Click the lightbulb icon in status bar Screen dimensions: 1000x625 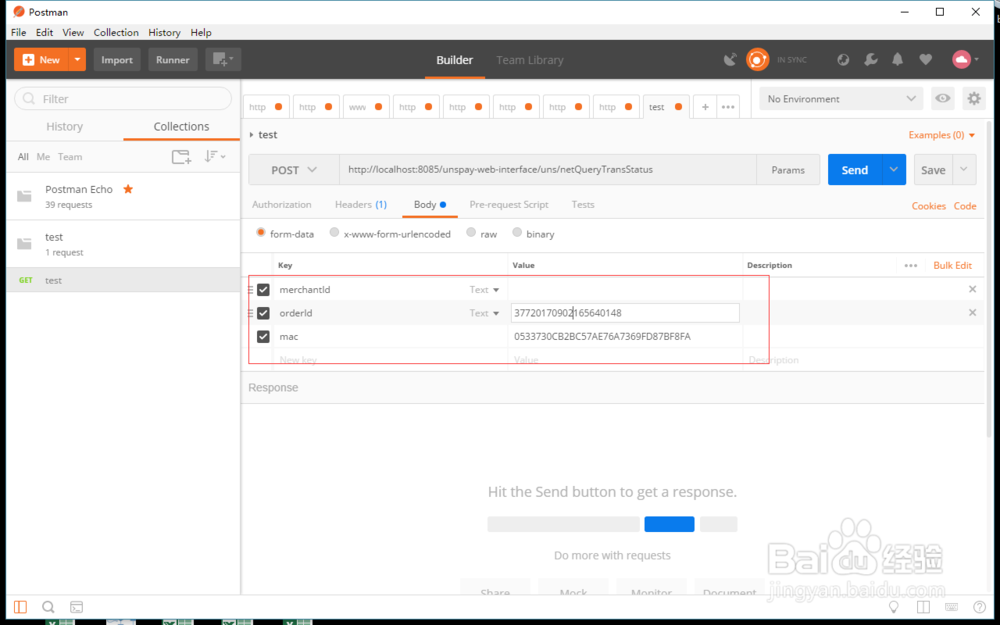point(894,607)
